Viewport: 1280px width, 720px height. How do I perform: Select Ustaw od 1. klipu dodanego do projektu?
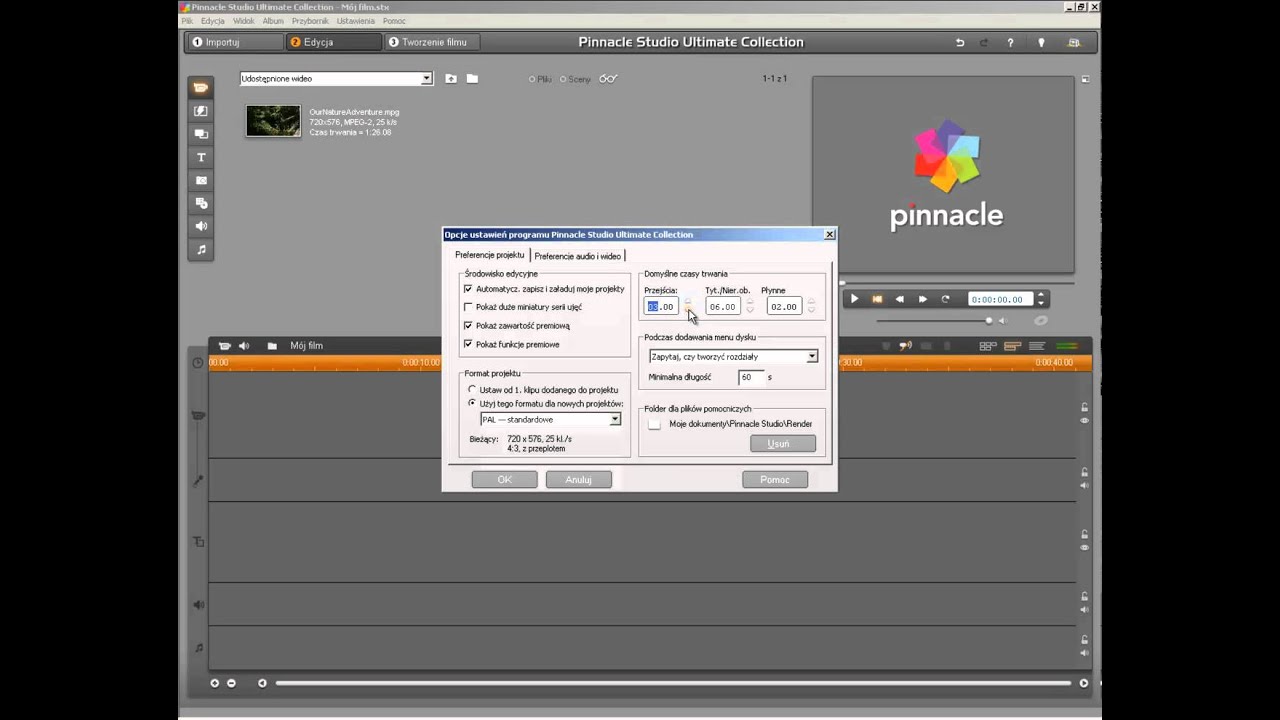point(472,389)
